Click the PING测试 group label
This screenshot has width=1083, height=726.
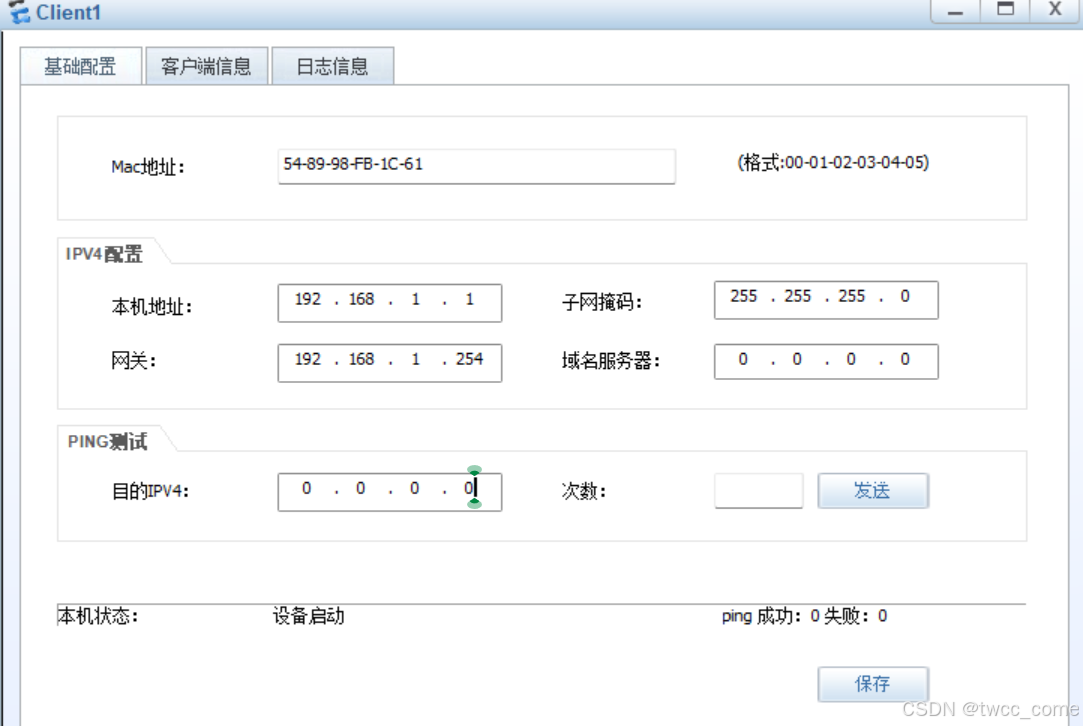107,441
